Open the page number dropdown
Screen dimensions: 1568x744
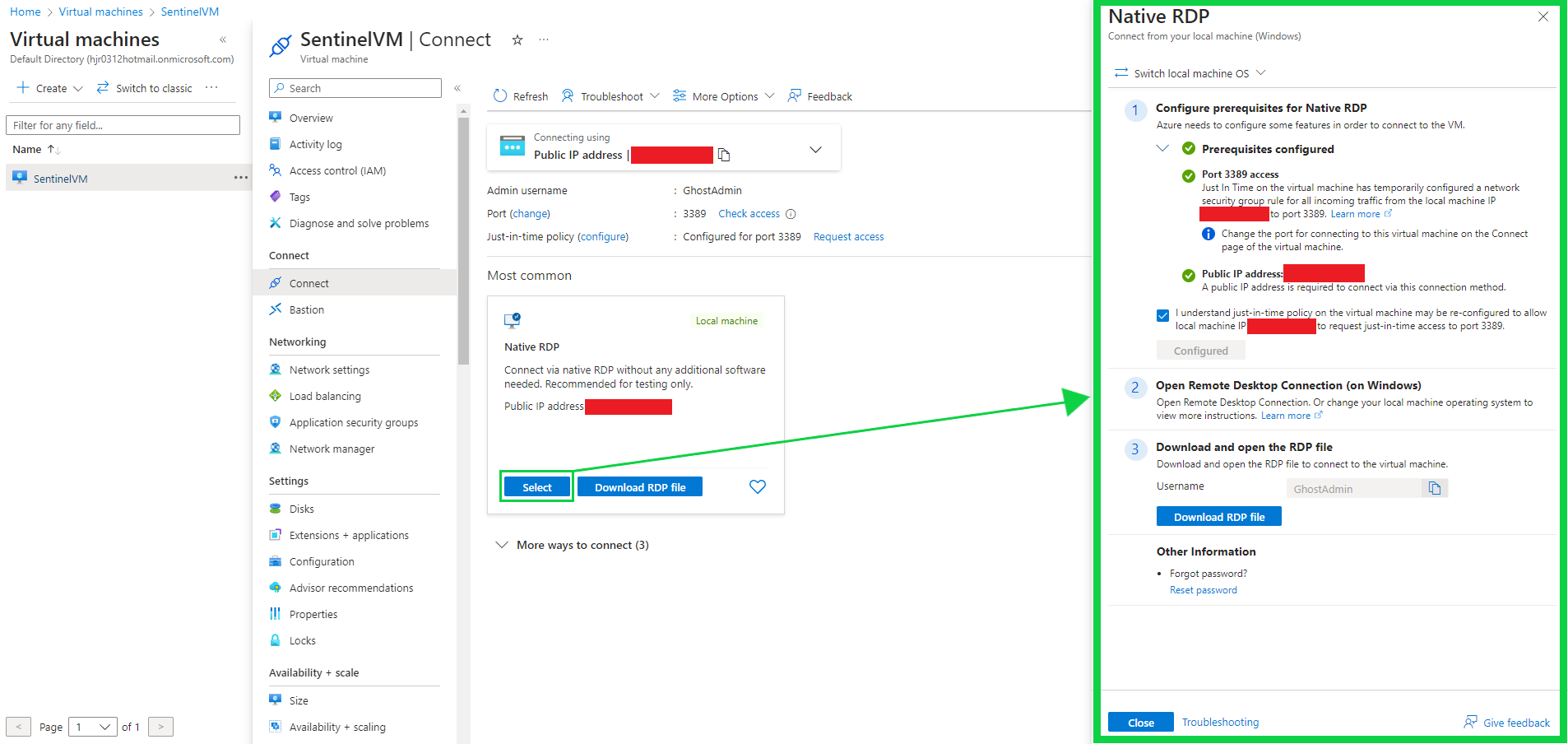point(93,727)
